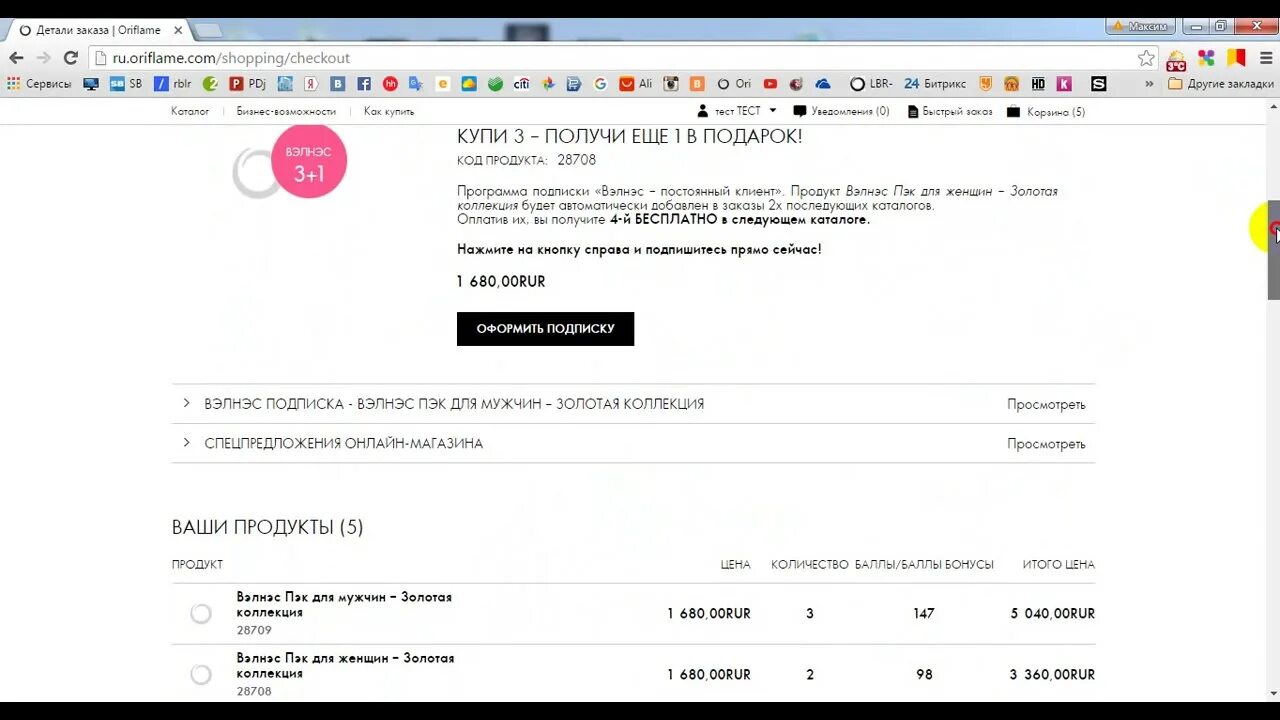Show hidden bookmarks with the » chevron

(1149, 84)
